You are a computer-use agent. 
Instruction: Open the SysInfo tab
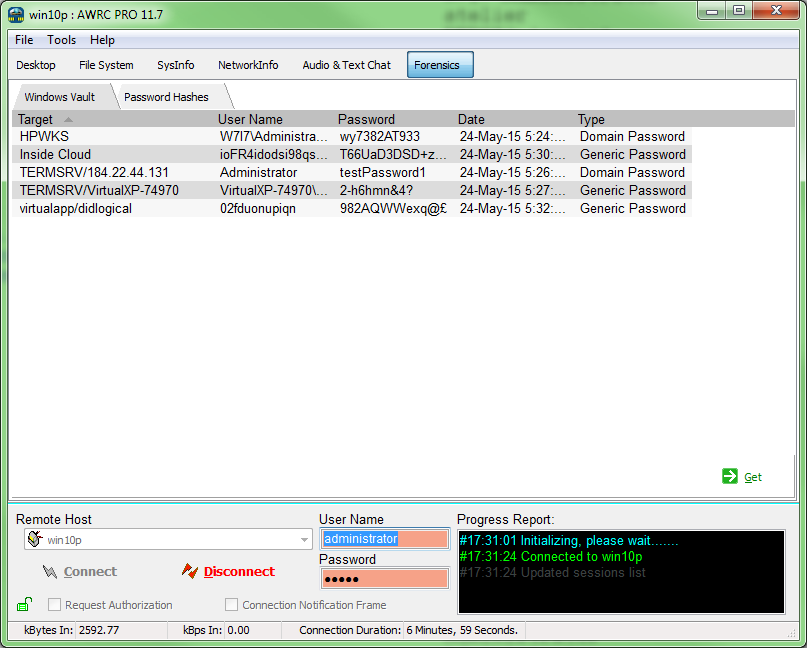(x=176, y=65)
